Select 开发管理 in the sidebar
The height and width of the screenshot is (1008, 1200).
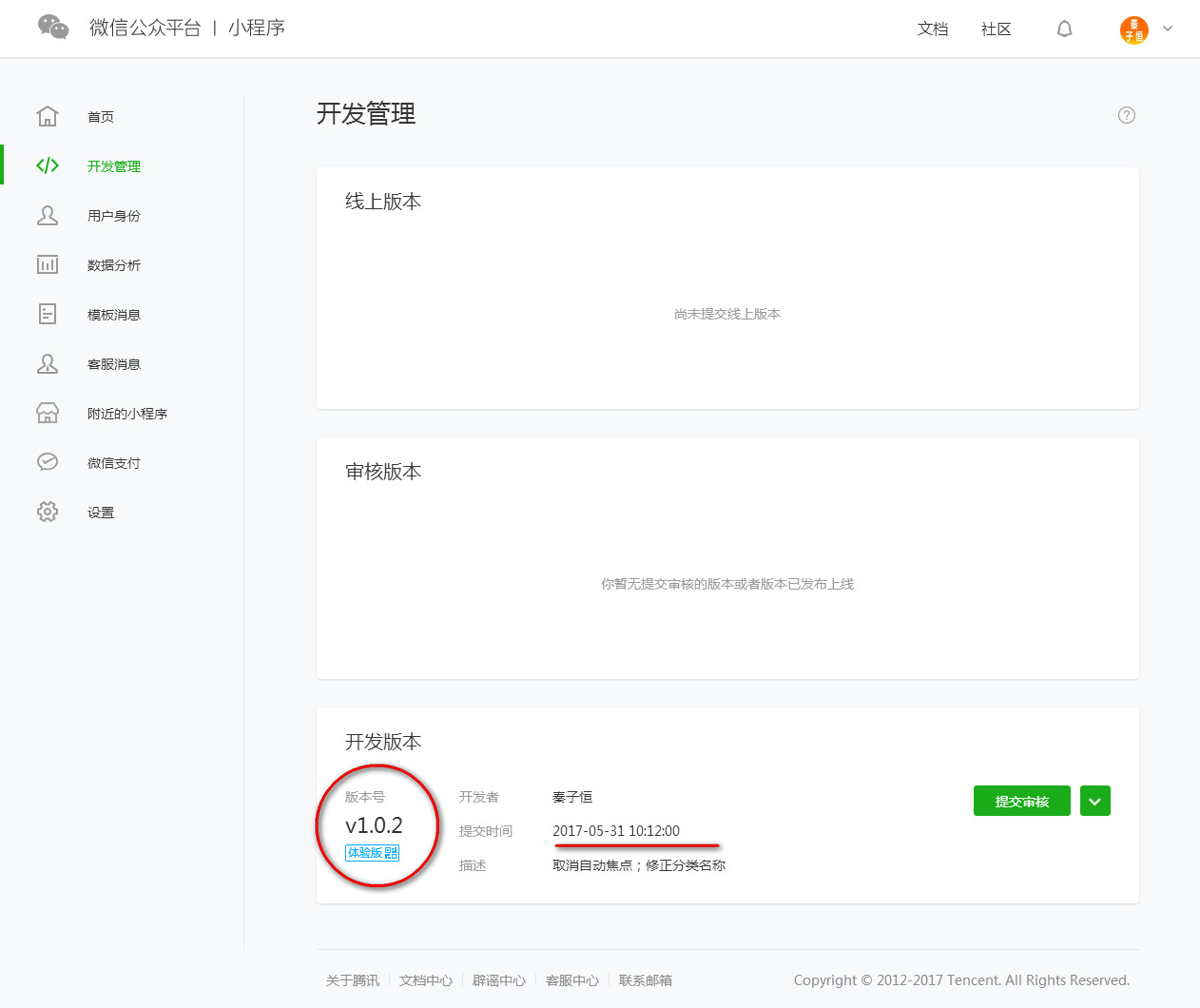point(114,166)
